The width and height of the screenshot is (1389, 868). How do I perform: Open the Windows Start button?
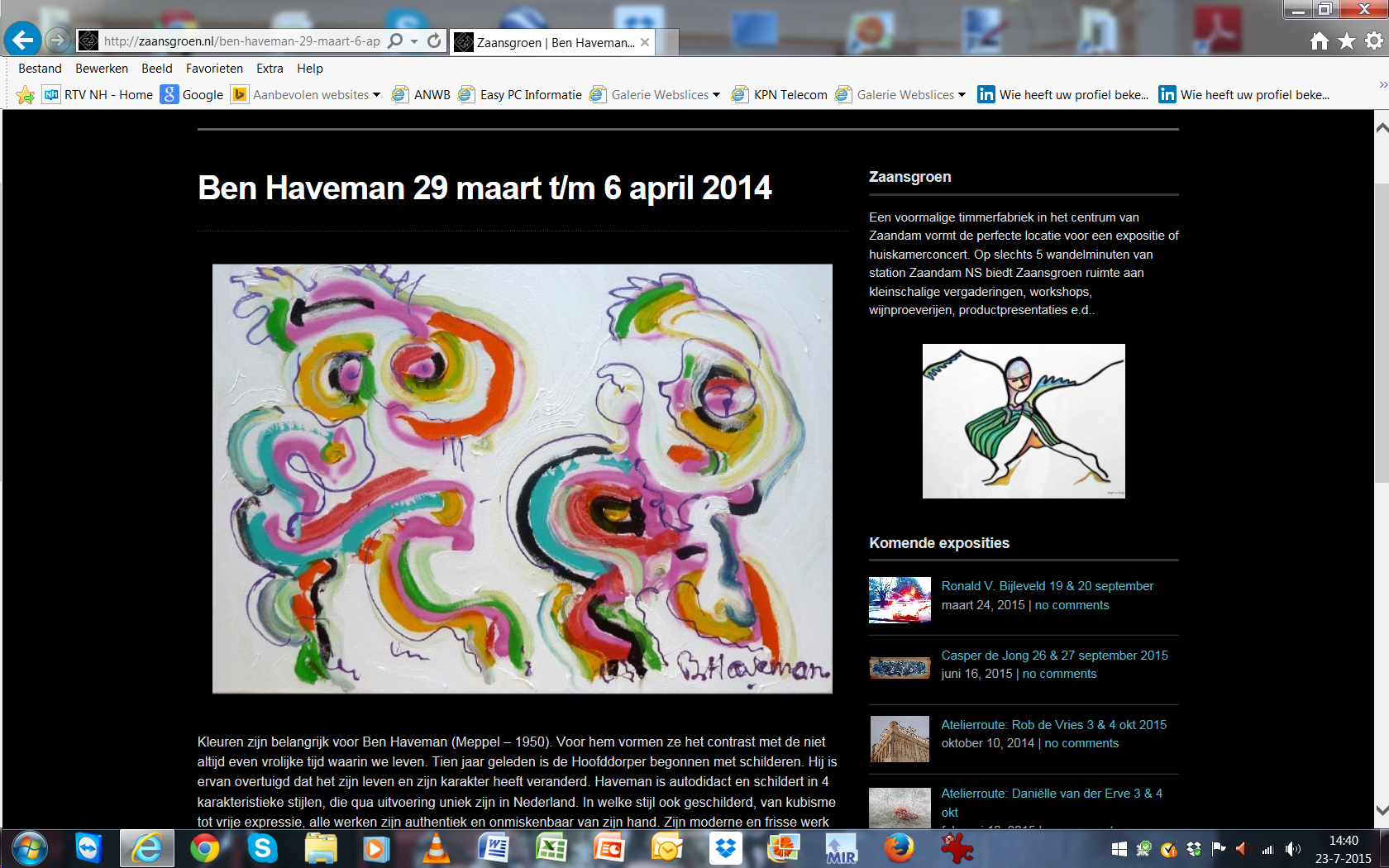click(x=29, y=849)
